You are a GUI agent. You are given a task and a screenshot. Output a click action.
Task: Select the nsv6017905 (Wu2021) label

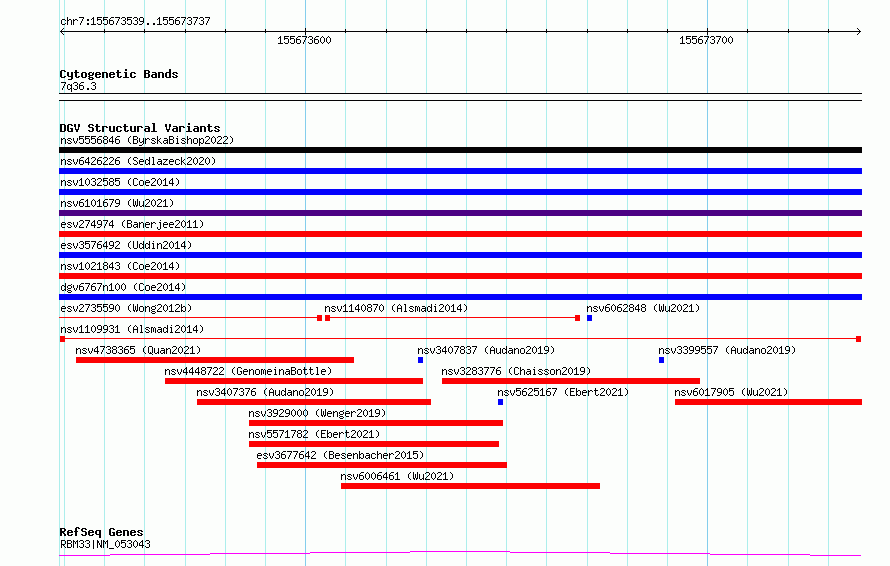[731, 392]
